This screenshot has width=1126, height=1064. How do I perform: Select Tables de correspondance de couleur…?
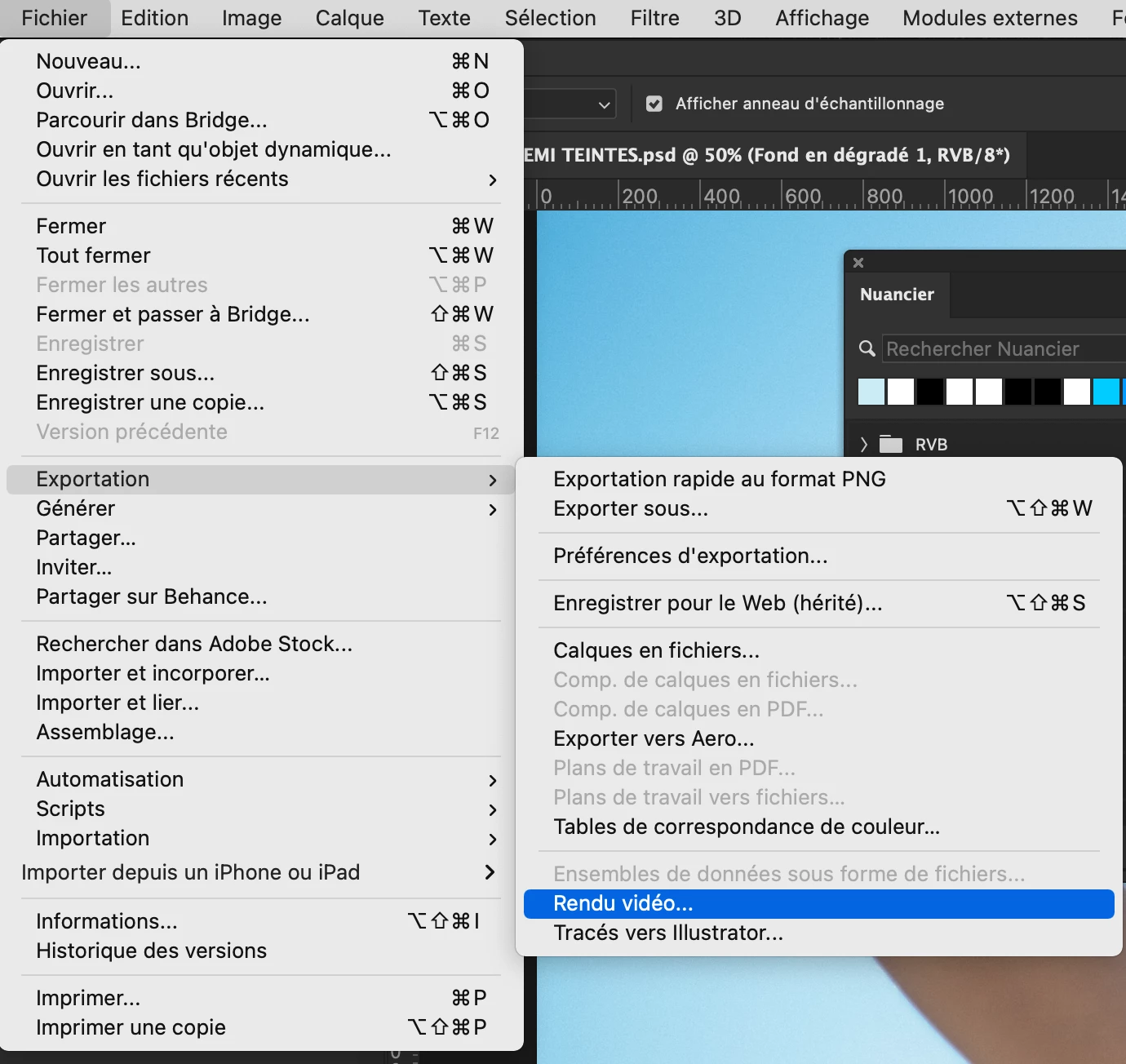click(x=819, y=827)
